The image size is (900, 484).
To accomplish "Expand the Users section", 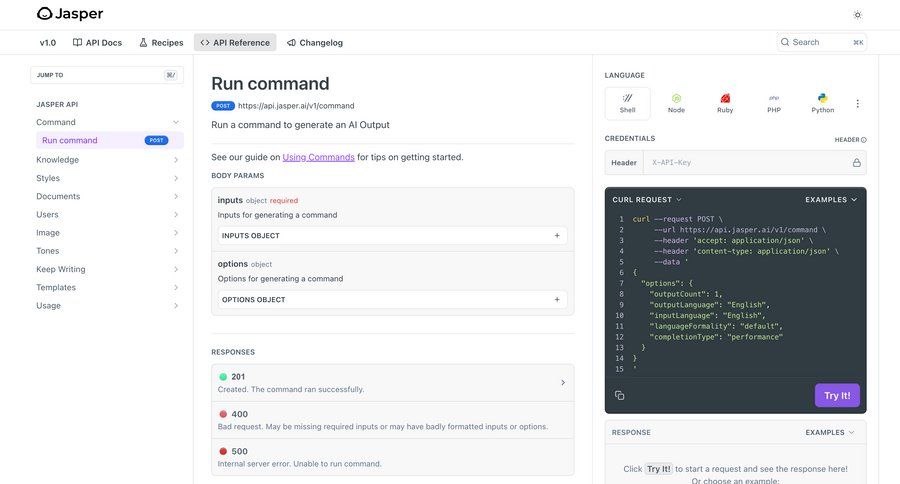I will 176,214.
